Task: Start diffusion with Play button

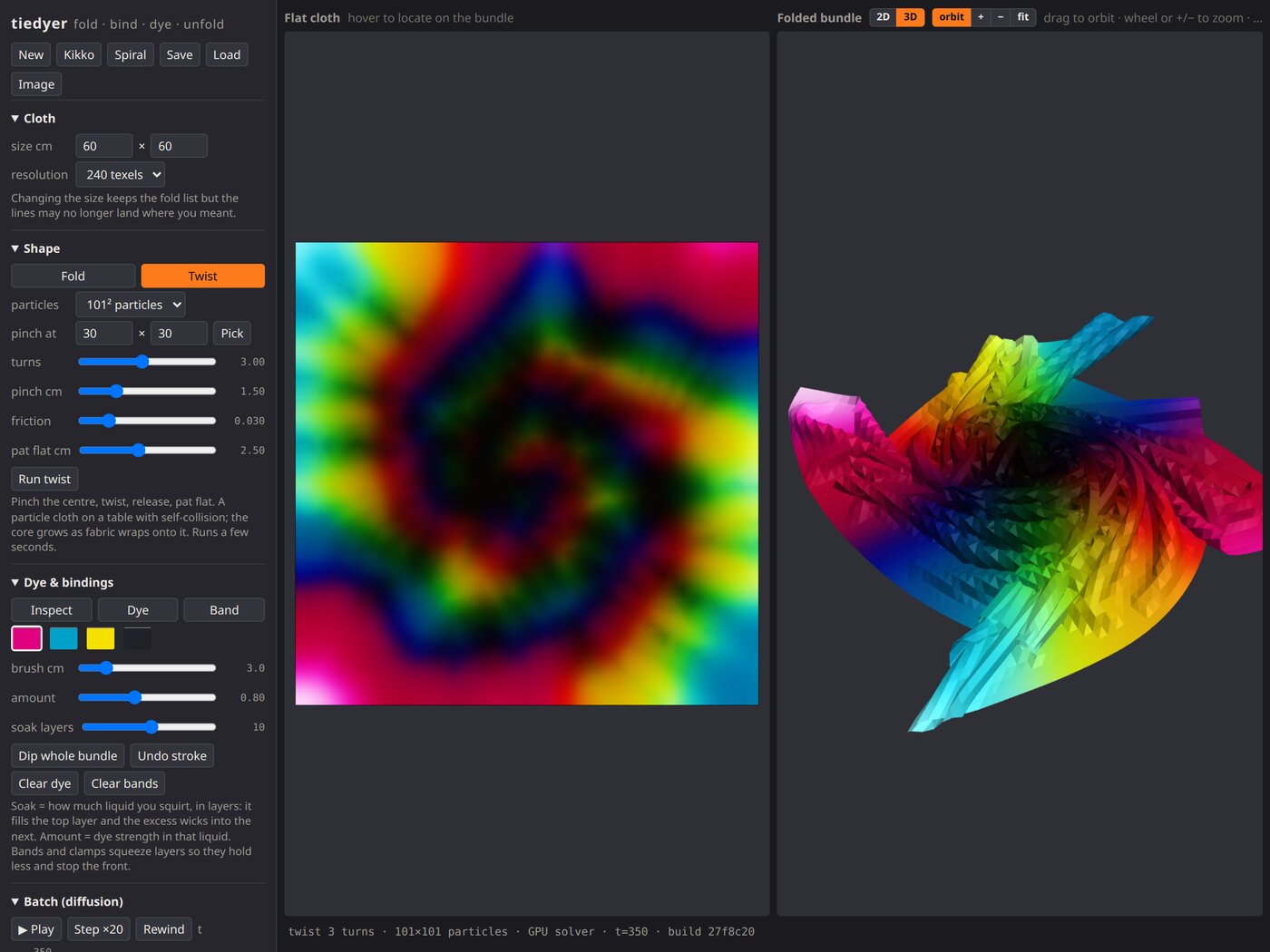Action: point(36,929)
